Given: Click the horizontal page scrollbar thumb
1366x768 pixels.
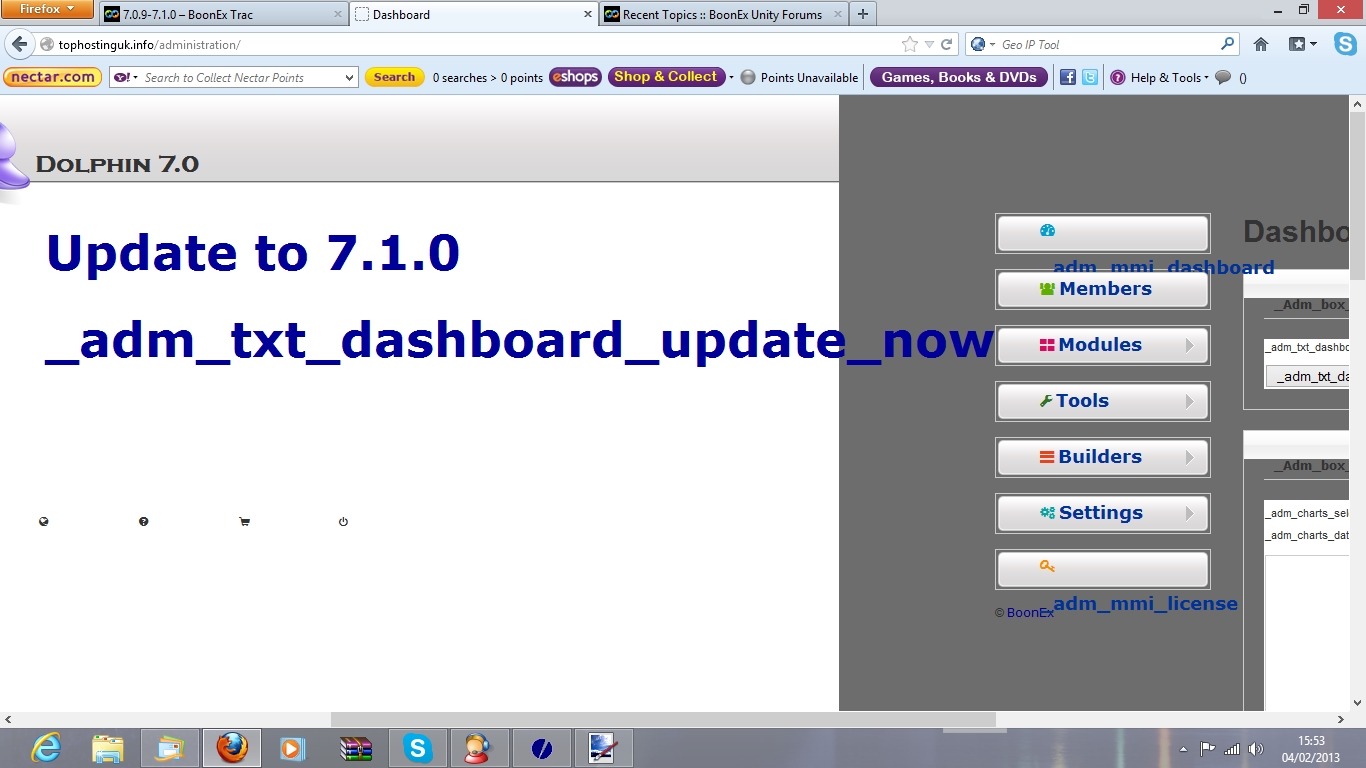Looking at the screenshot, I should click(x=663, y=719).
